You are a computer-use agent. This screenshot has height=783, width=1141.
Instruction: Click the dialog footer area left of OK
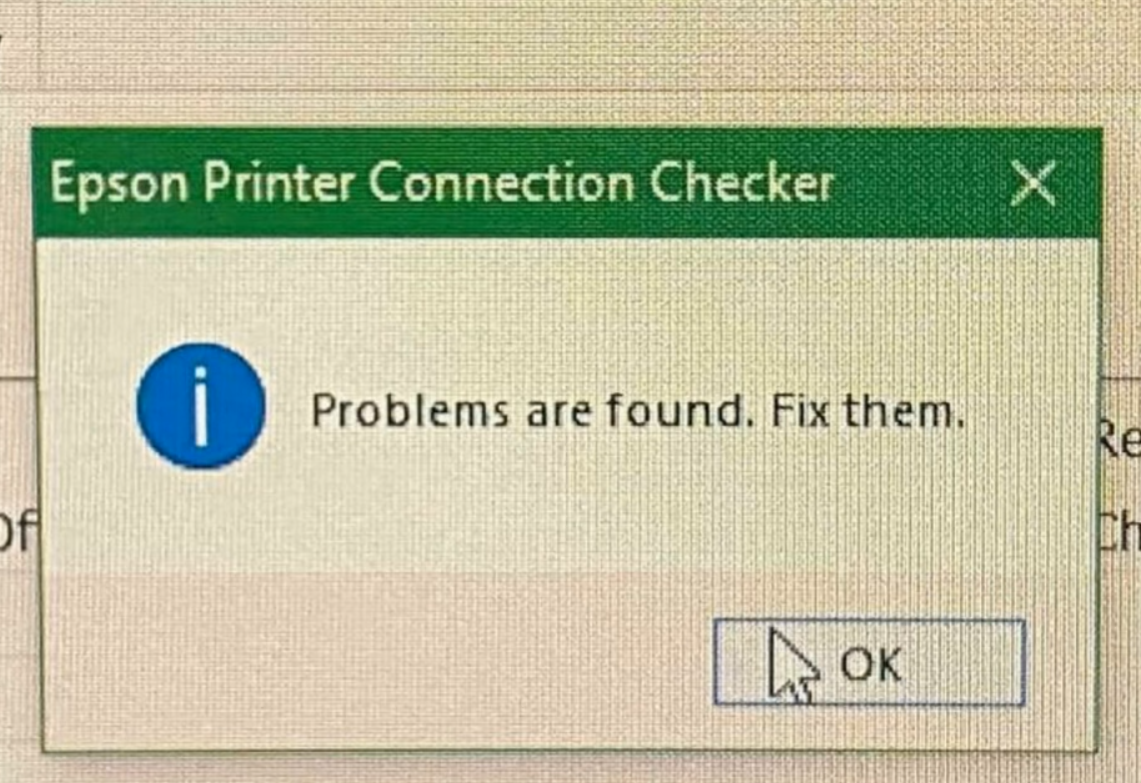click(x=378, y=662)
